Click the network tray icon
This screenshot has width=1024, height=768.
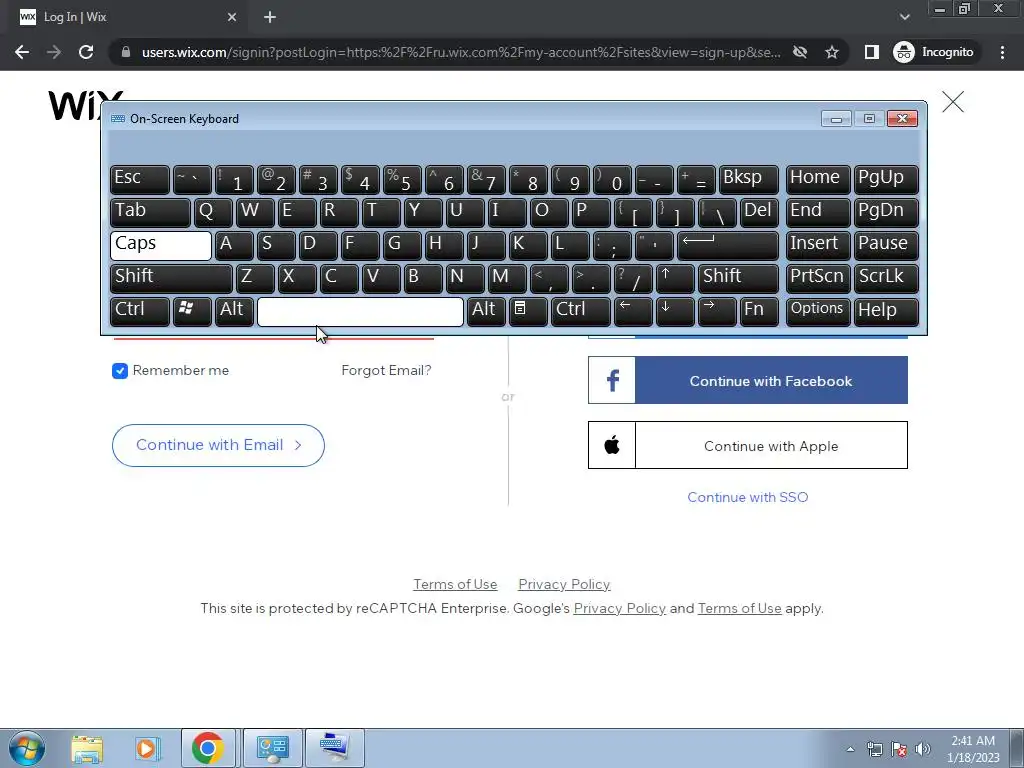click(x=874, y=749)
